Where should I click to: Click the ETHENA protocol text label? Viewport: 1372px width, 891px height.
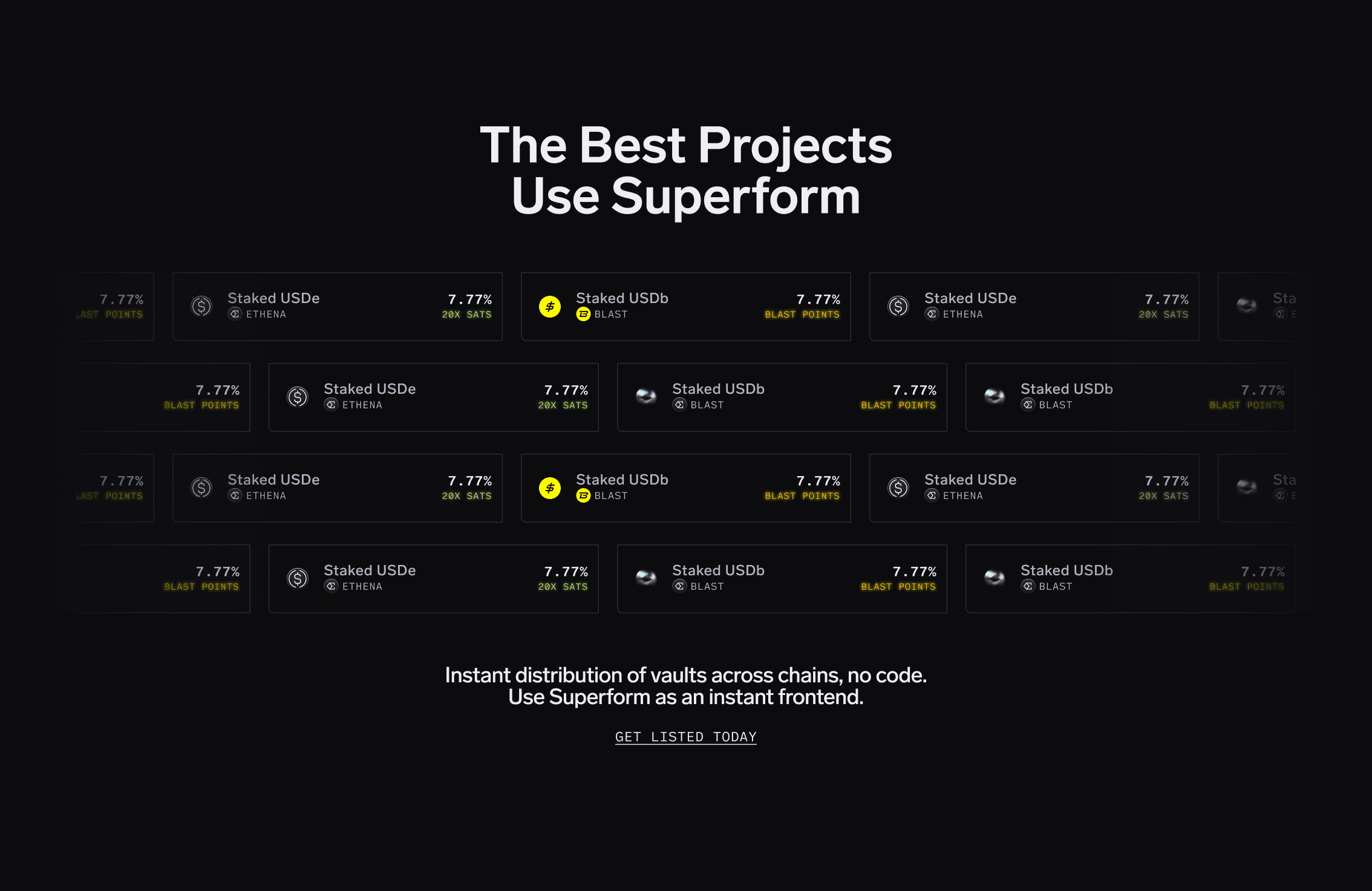tap(266, 314)
